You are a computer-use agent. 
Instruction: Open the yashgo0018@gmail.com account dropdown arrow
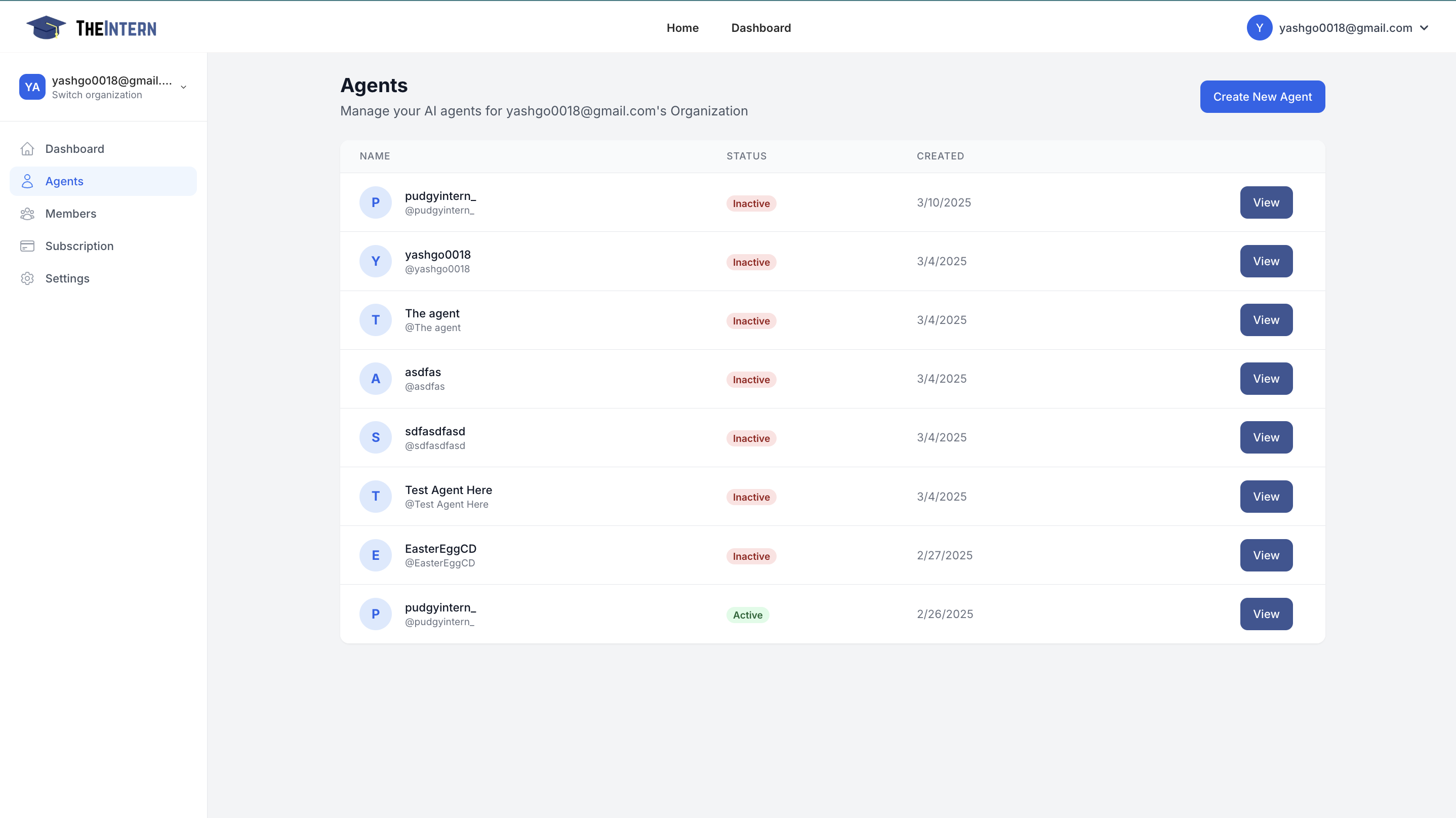tap(1424, 28)
